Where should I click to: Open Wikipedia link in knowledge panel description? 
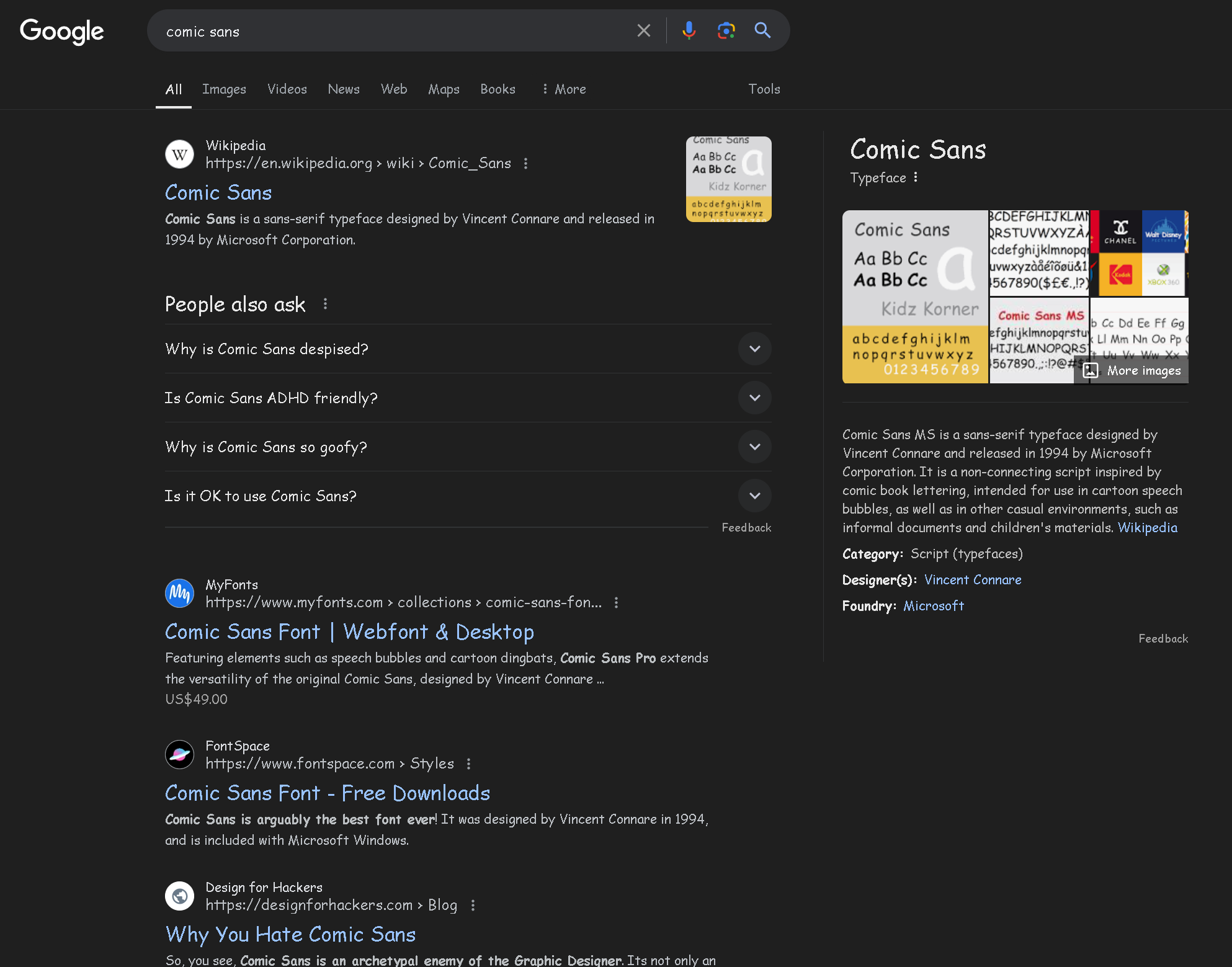1147,528
